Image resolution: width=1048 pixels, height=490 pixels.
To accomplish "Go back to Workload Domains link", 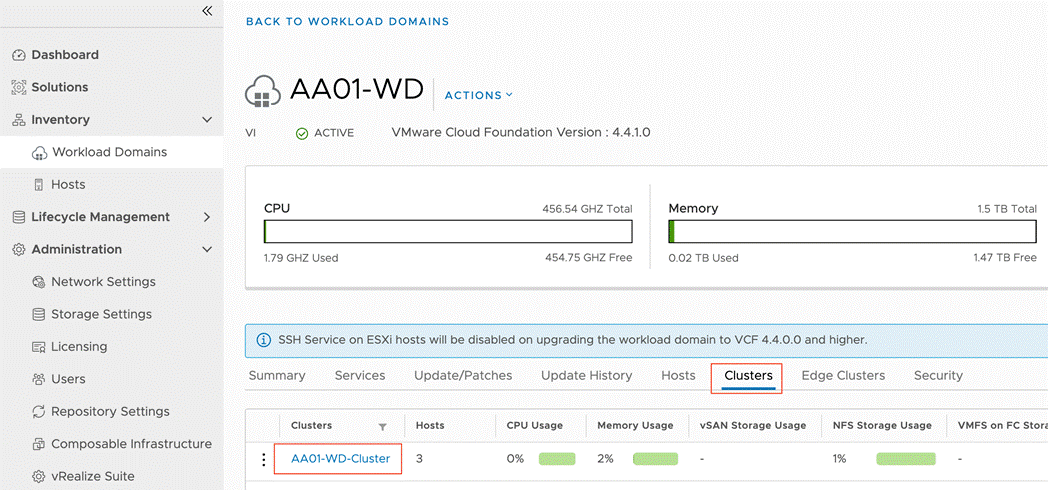I will point(348,21).
